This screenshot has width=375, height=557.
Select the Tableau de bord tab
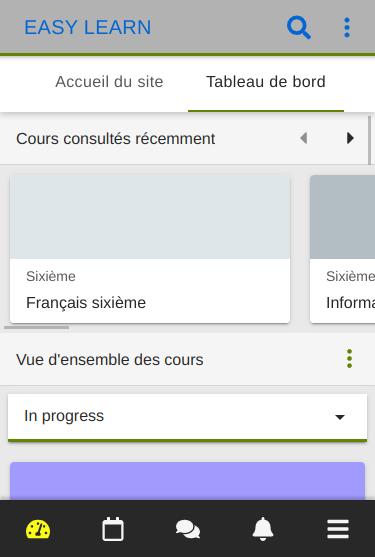tap(266, 82)
